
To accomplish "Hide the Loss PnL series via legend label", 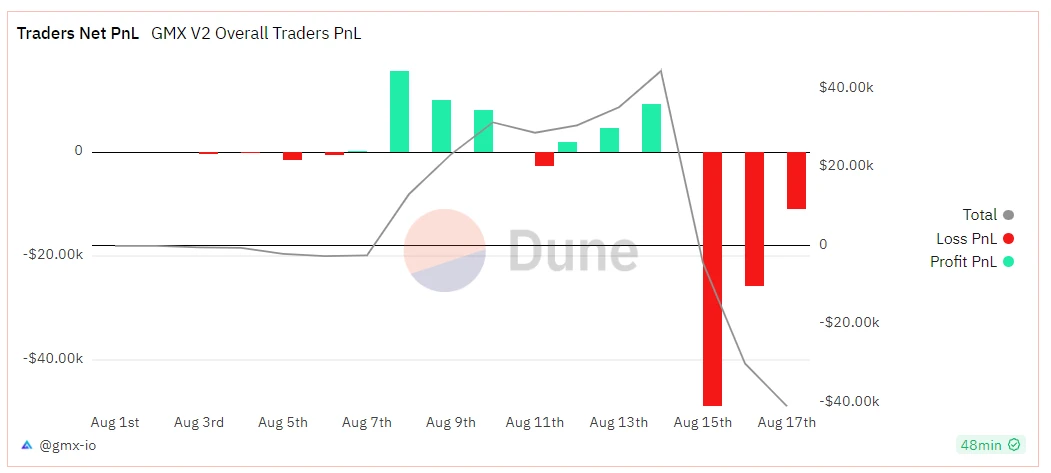I will point(966,239).
